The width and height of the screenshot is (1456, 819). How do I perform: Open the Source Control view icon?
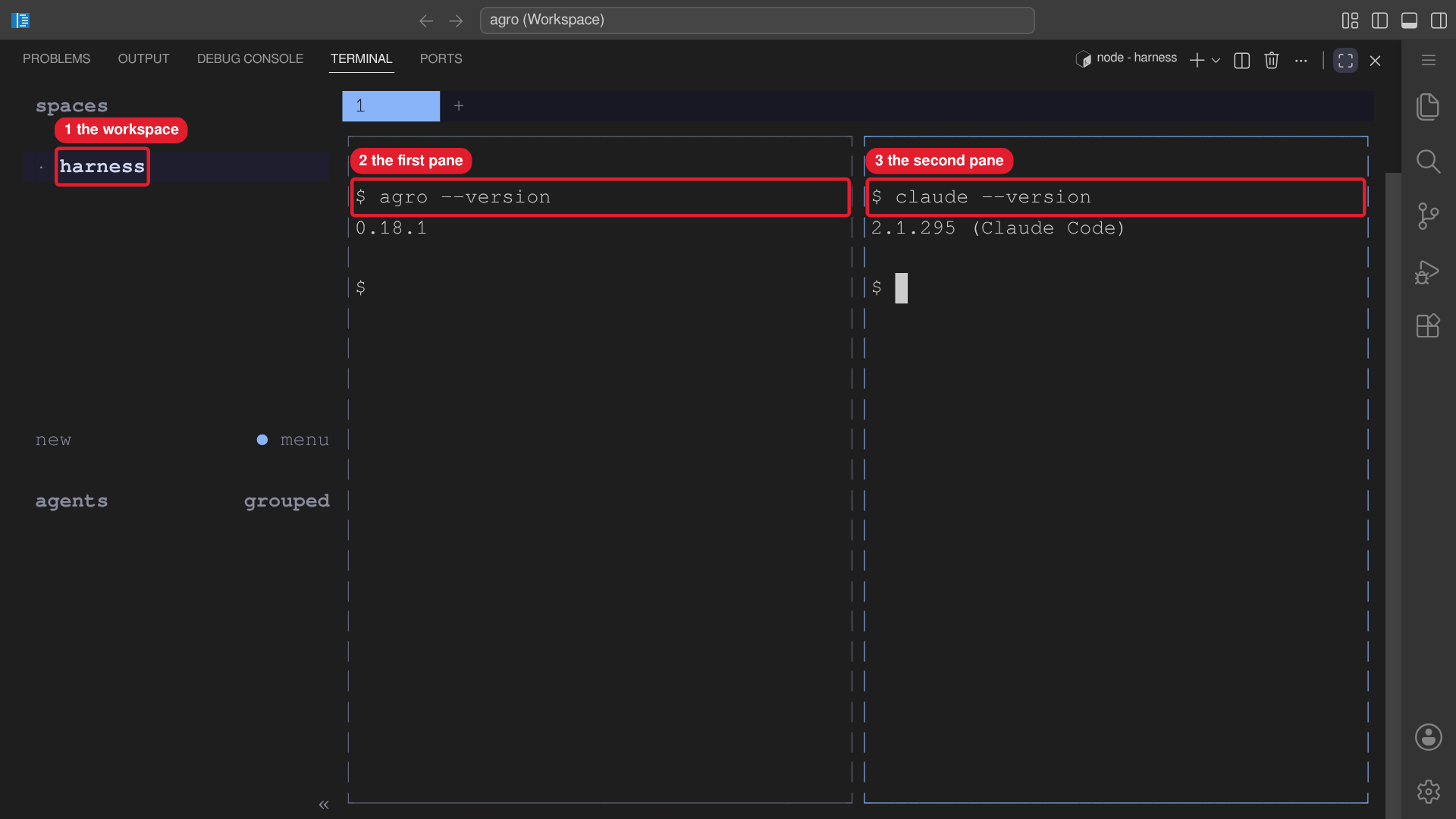tap(1428, 216)
